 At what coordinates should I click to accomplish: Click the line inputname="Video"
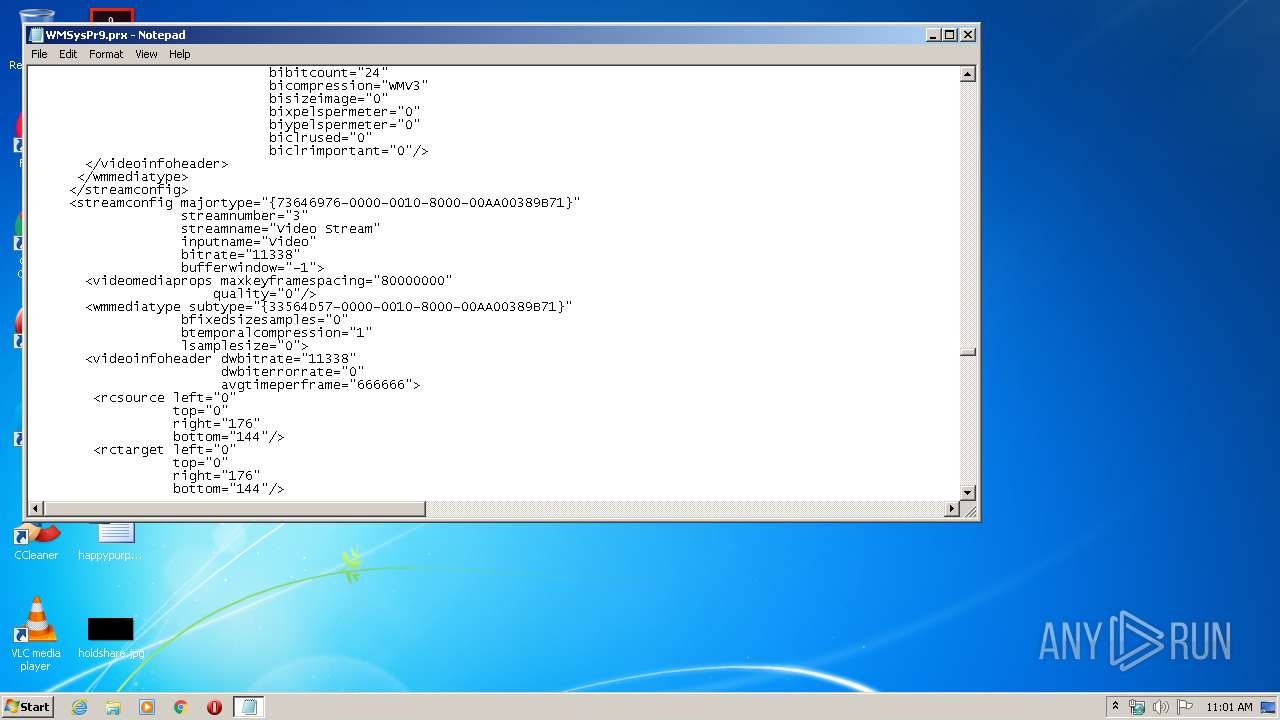point(248,242)
